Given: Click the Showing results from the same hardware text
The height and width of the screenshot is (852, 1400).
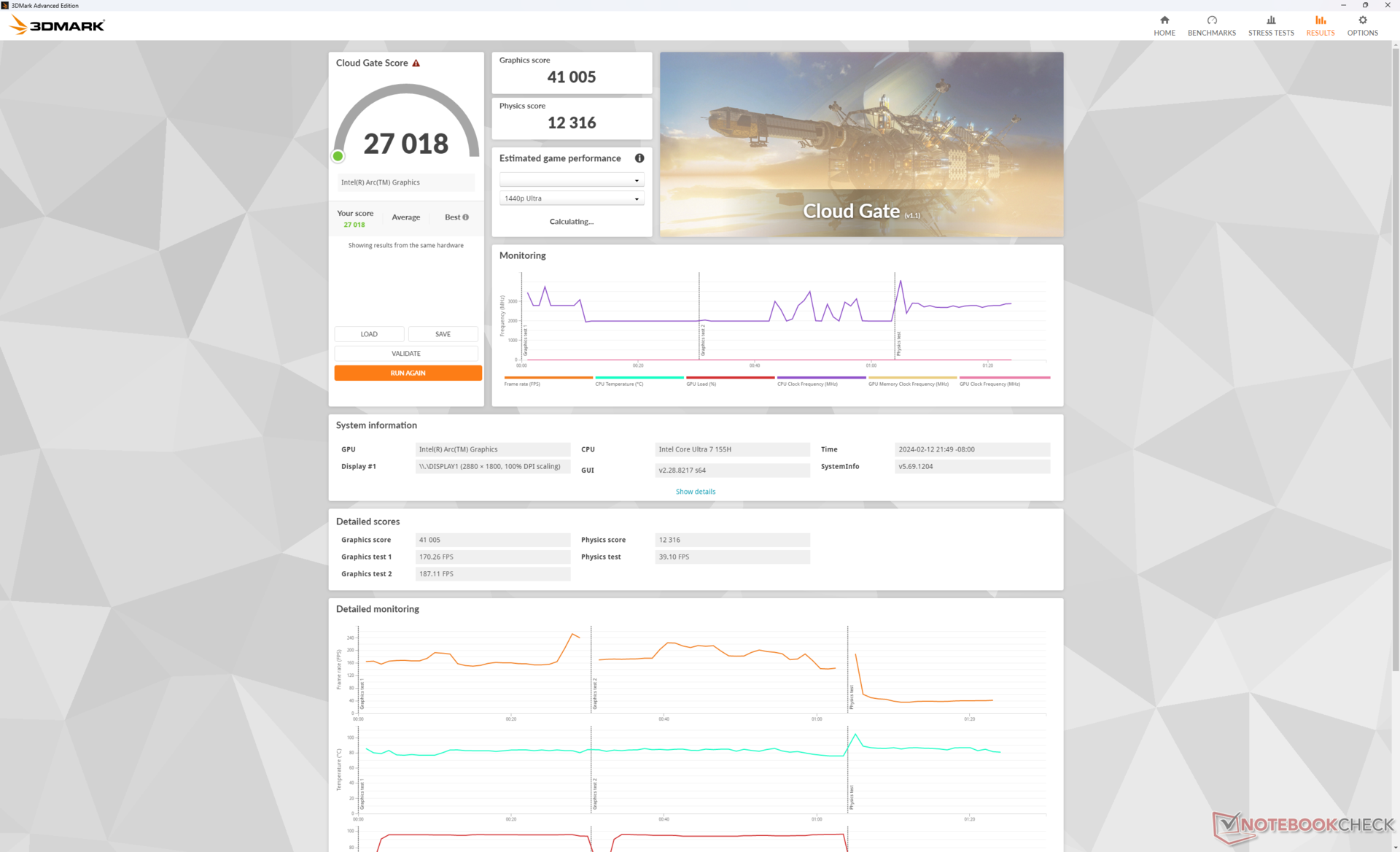Looking at the screenshot, I should click(406, 245).
